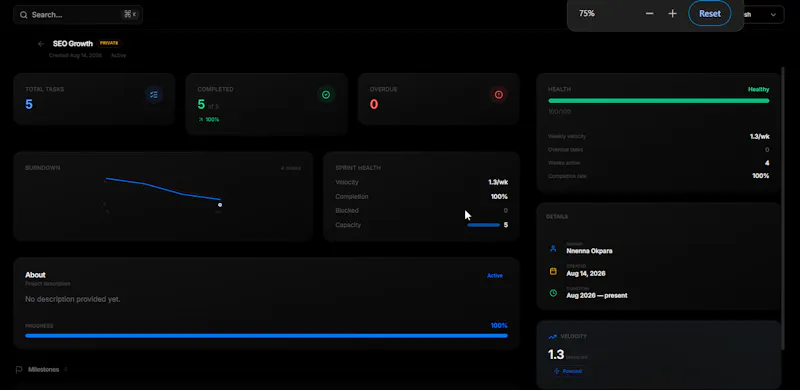Click the Completion rate 100% value
This screenshot has width=800, height=390.
(x=761, y=176)
